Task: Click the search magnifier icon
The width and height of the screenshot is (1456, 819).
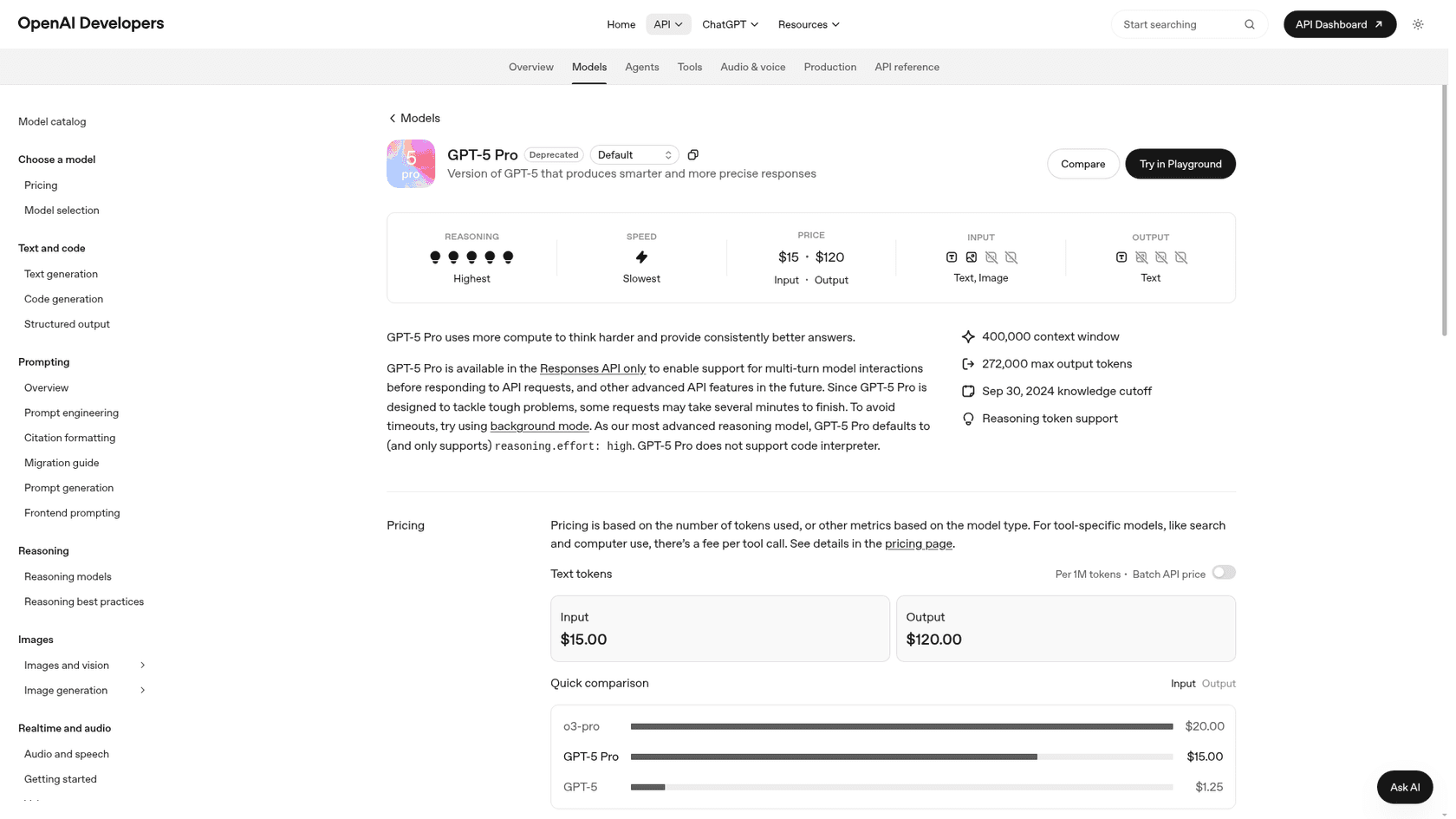Action: click(1250, 24)
